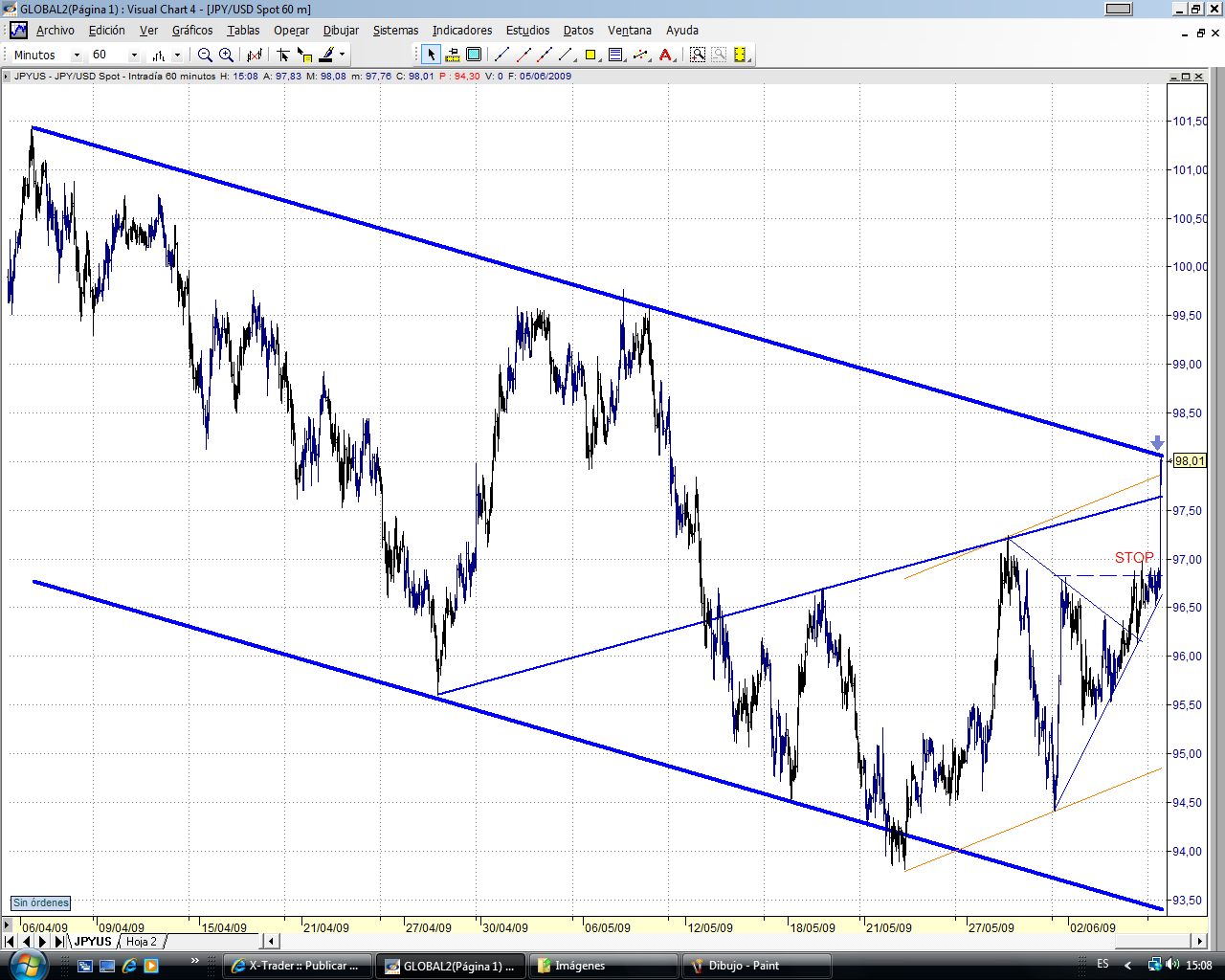
Task: Select the blue trend line drawing tool
Action: click(502, 56)
